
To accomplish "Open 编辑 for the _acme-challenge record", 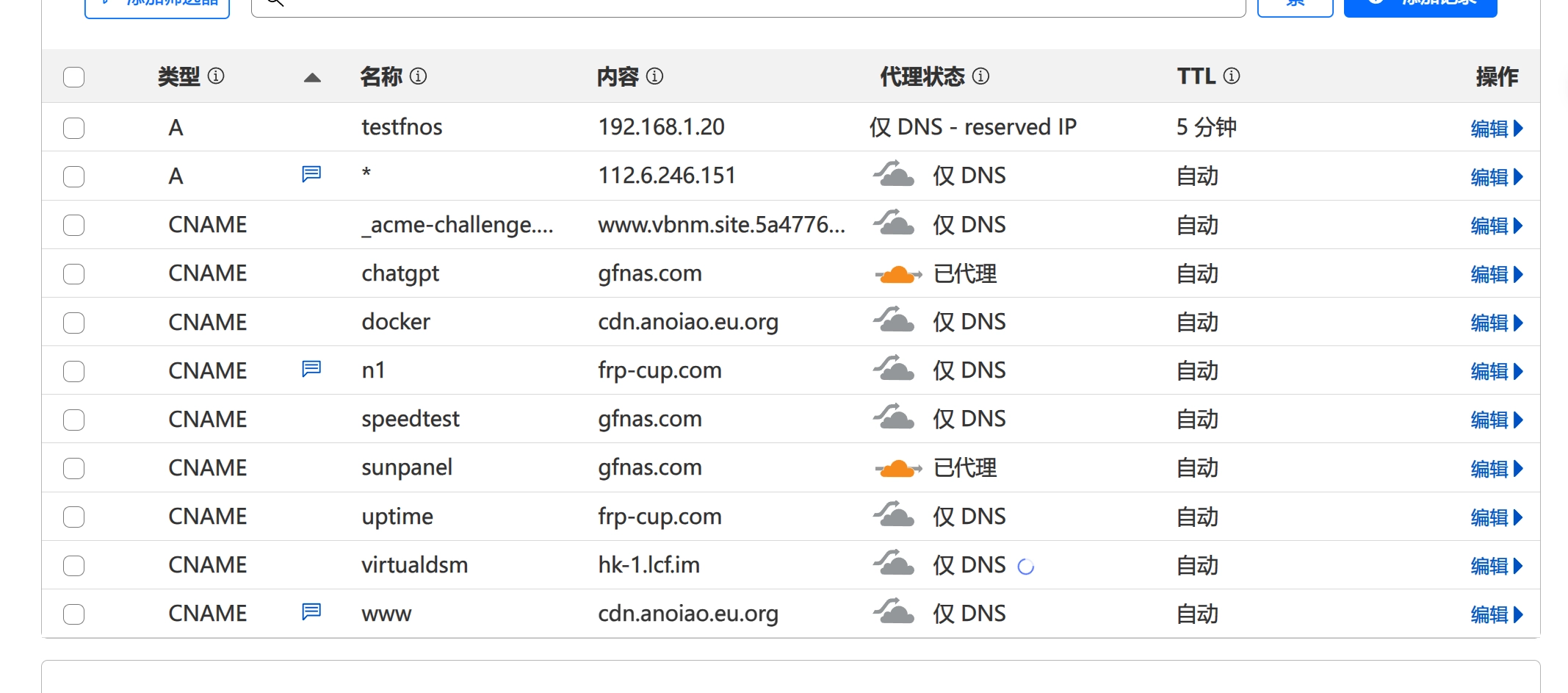I will (x=1497, y=226).
